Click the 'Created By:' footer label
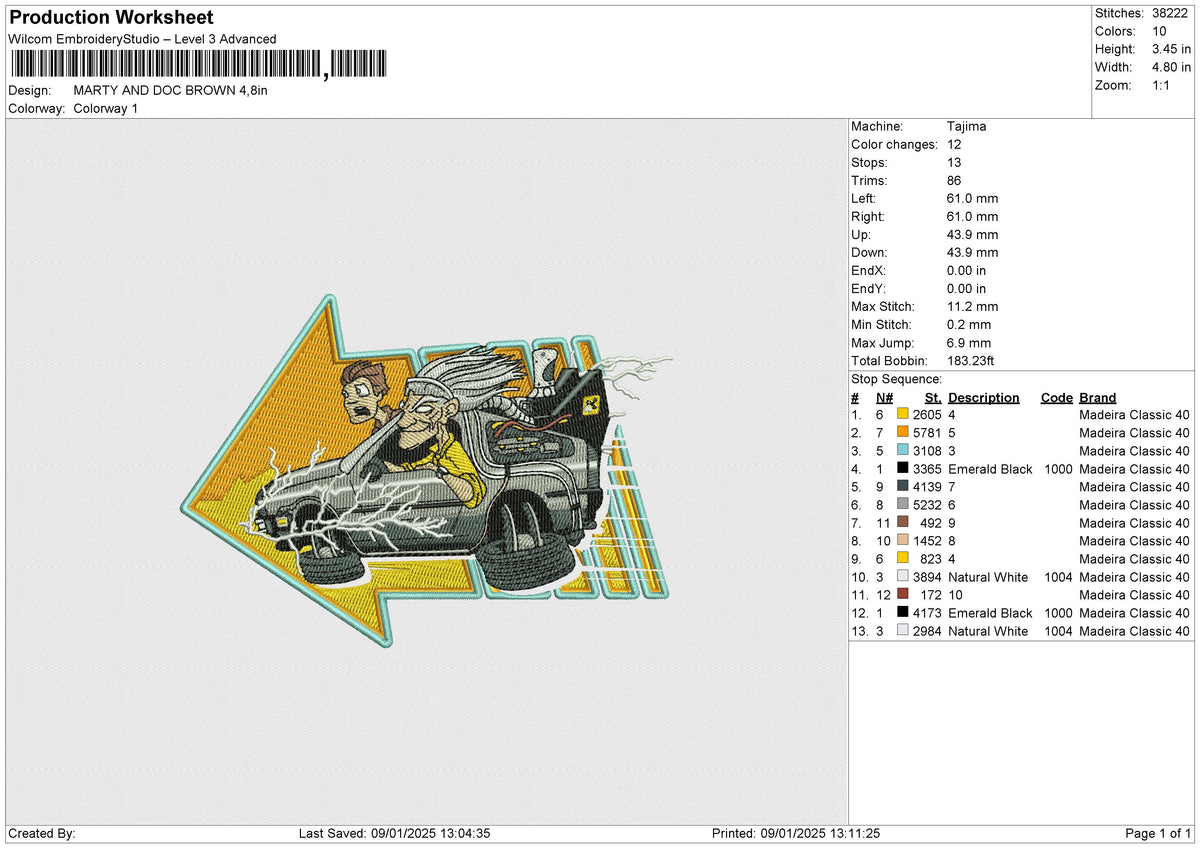1200x848 pixels. tap(41, 834)
